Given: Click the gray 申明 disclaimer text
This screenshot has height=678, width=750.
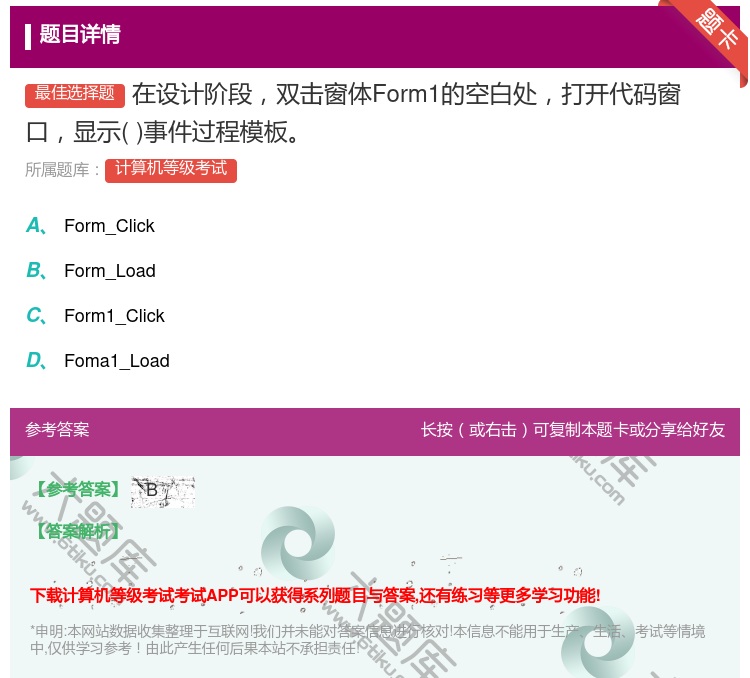Looking at the screenshot, I should pyautogui.click(x=367, y=640).
